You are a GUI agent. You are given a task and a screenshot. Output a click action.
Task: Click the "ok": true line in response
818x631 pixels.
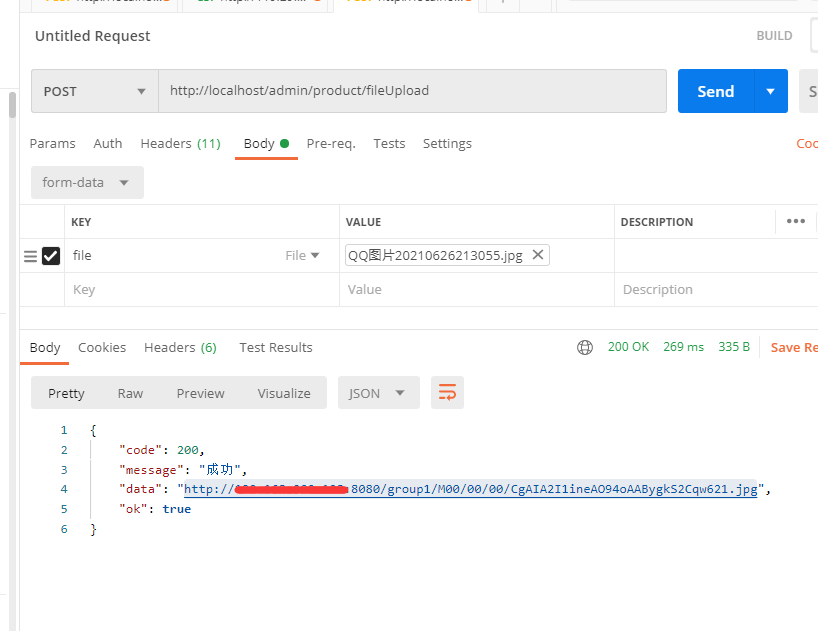[155, 509]
